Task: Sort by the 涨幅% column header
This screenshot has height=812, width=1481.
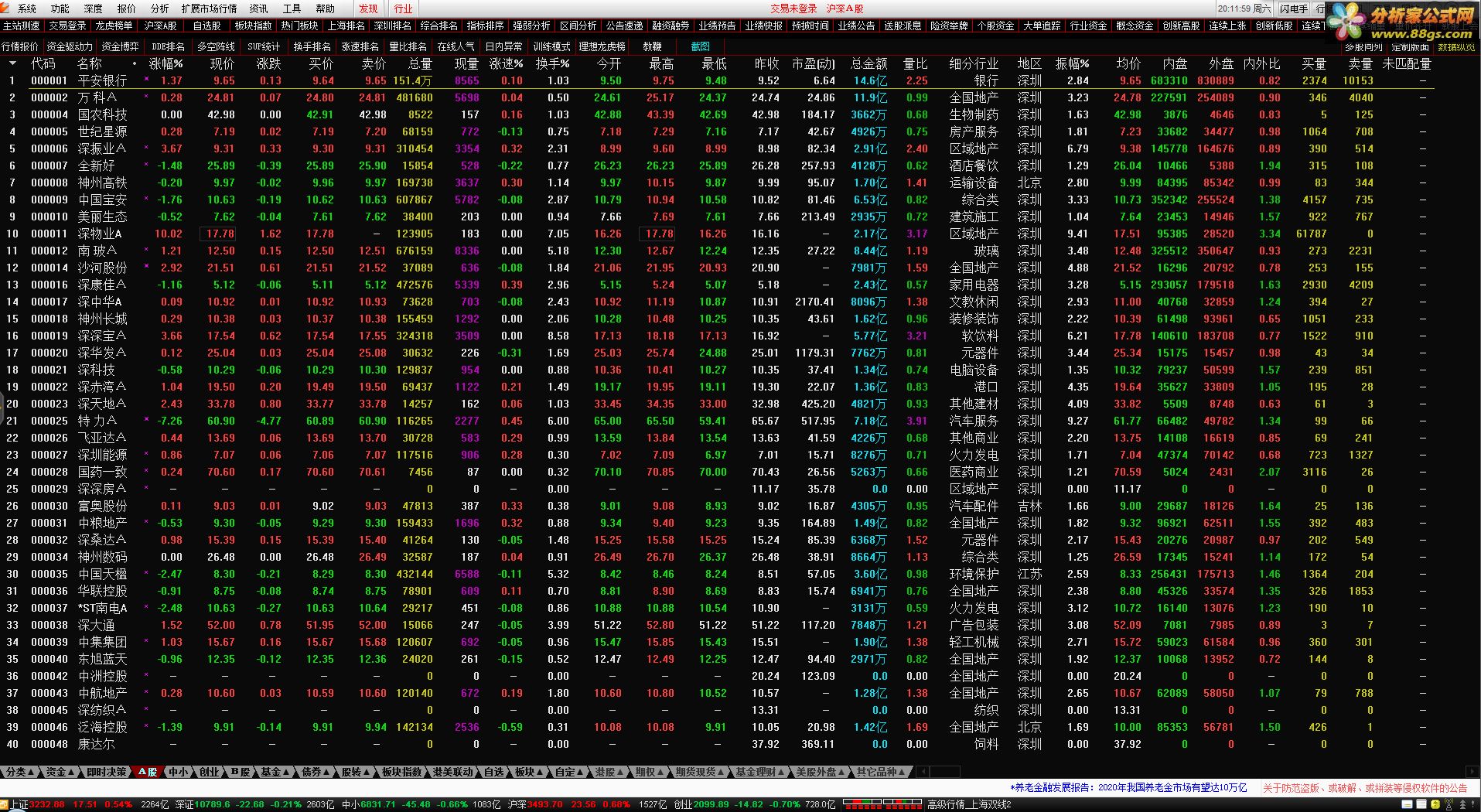Action: pos(166,63)
